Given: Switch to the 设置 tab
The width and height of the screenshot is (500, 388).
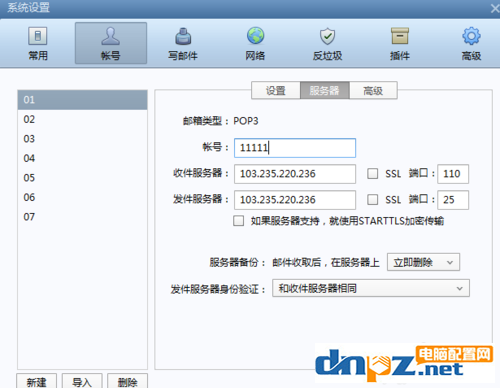Looking at the screenshot, I should click(276, 90).
